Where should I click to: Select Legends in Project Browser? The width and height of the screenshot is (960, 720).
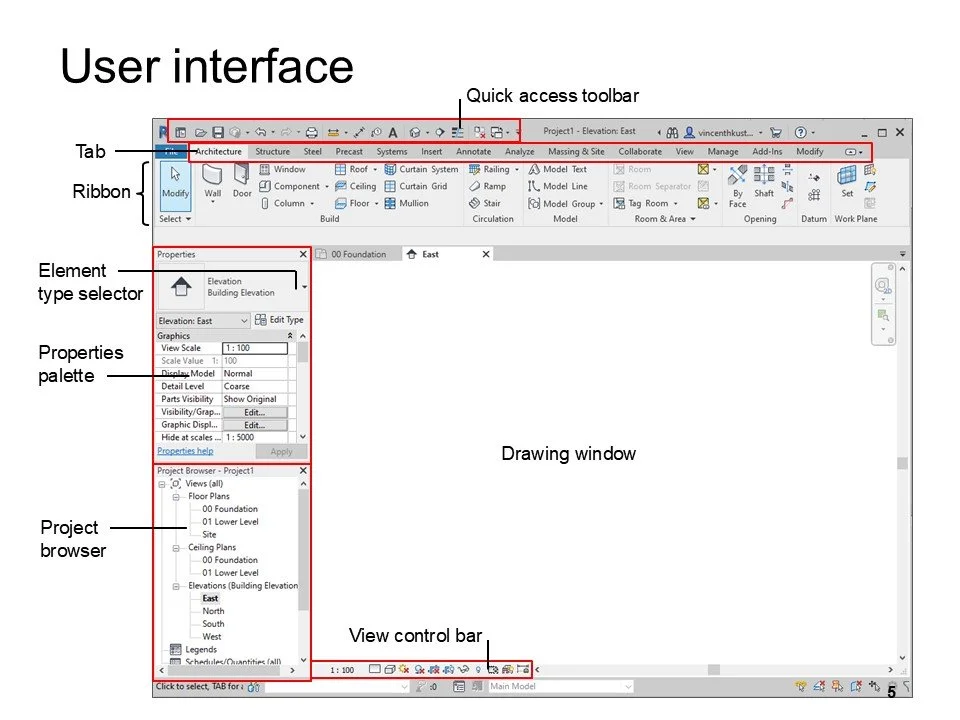point(201,650)
